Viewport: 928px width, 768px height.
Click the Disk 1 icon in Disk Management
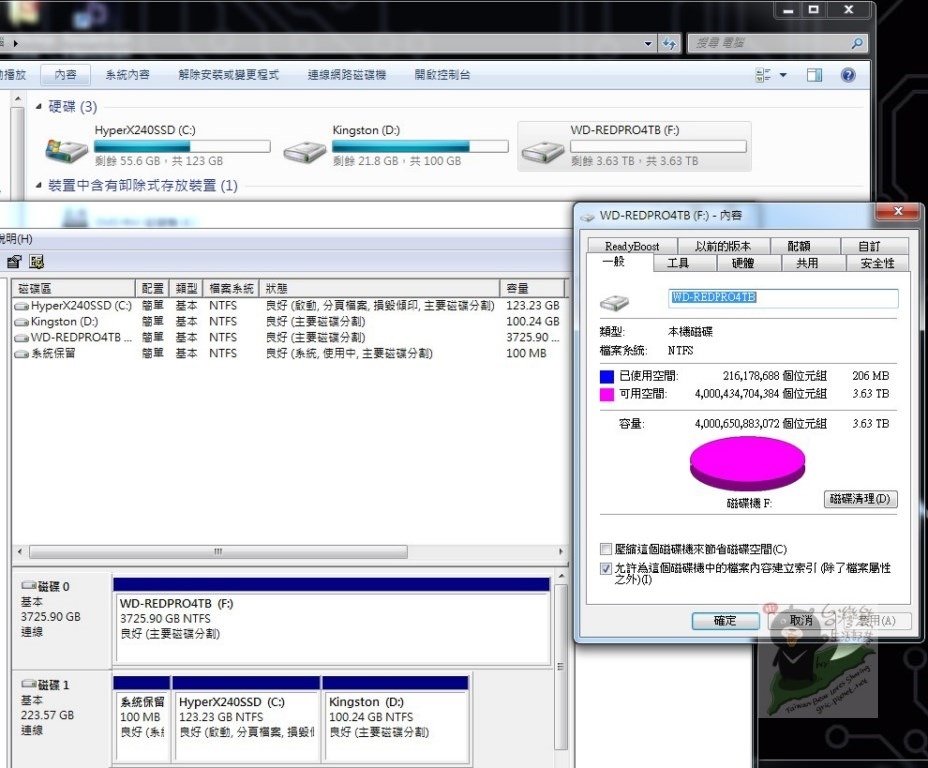29,685
